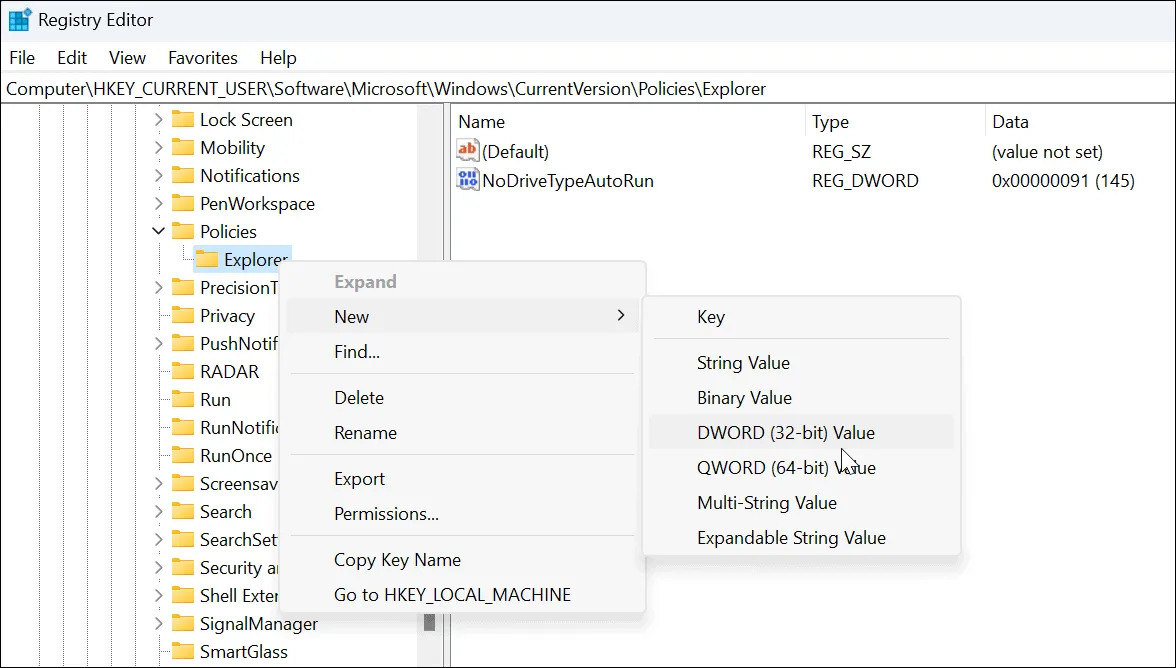The height and width of the screenshot is (668, 1176).
Task: Click the Mobility folder icon
Action: click(x=183, y=148)
